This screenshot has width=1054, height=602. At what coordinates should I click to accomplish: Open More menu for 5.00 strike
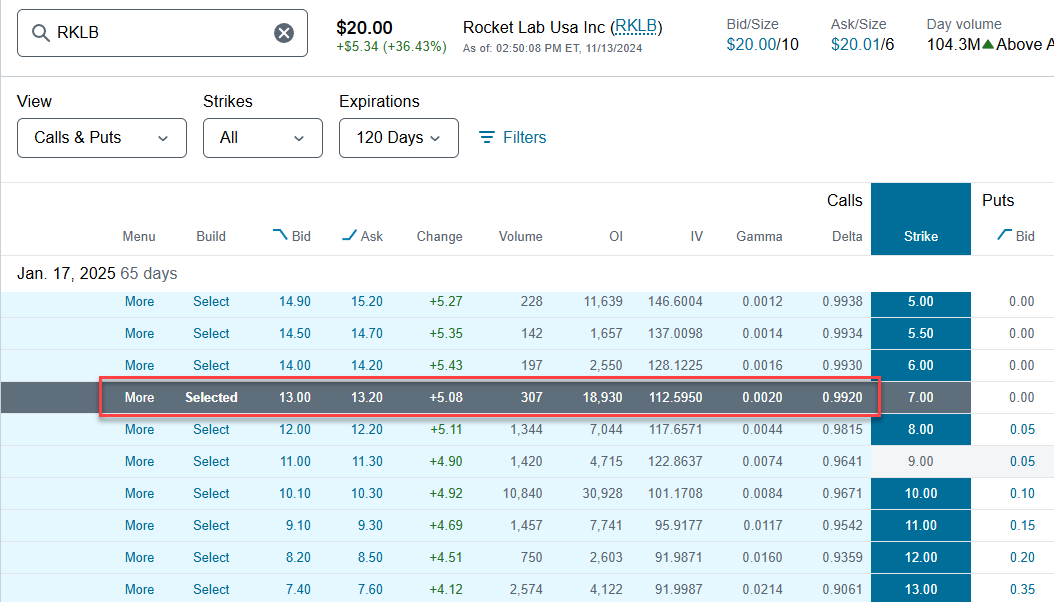[x=139, y=302]
